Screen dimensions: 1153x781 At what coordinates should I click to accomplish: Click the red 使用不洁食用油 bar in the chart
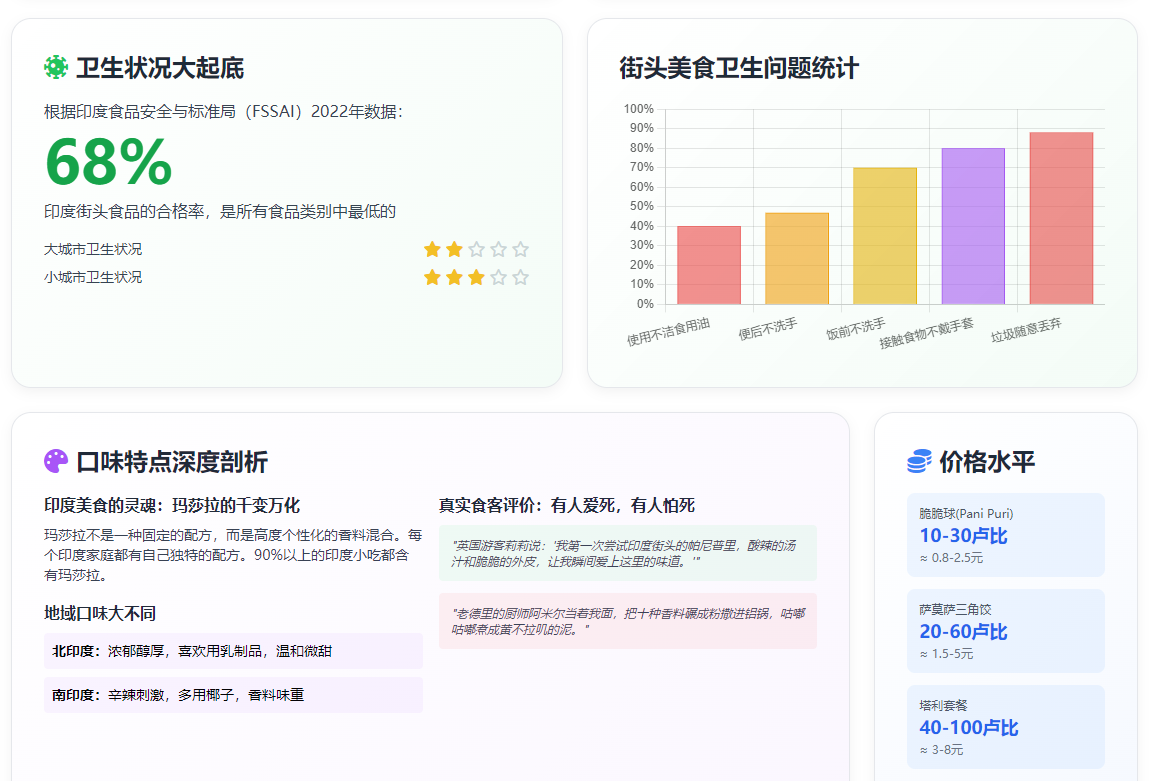[709, 265]
